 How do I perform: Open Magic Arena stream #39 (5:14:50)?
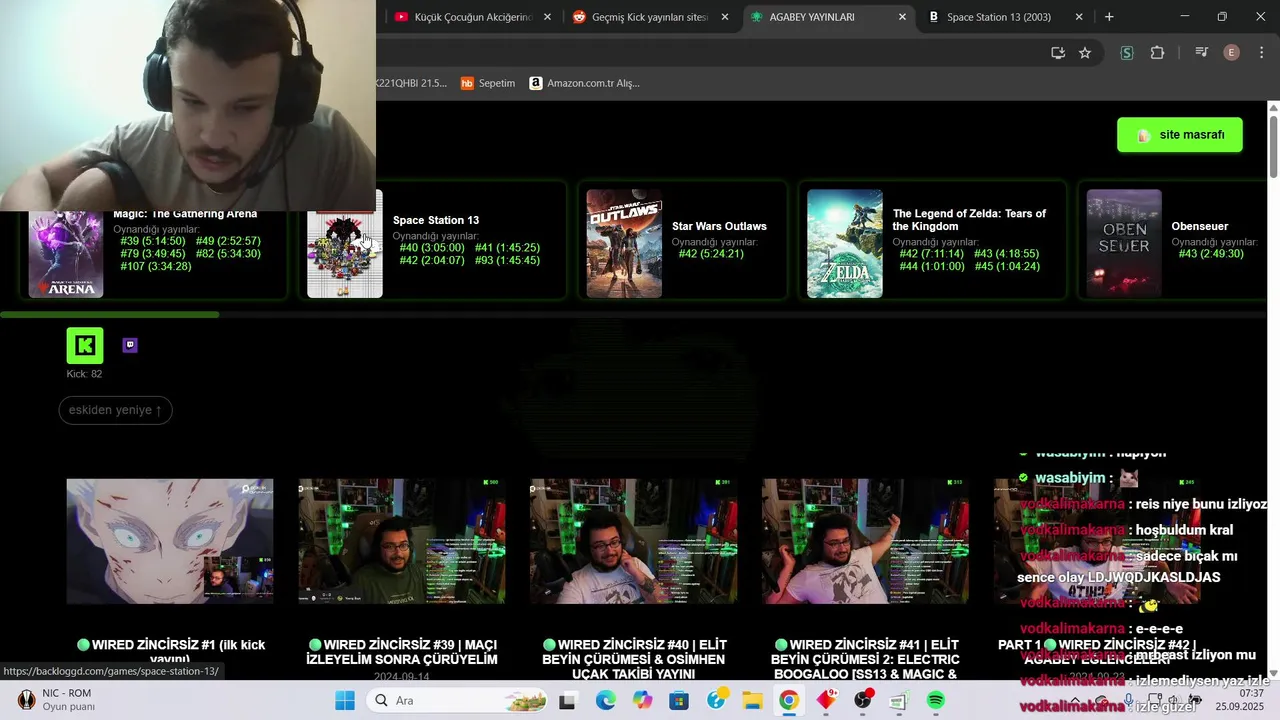coord(153,241)
